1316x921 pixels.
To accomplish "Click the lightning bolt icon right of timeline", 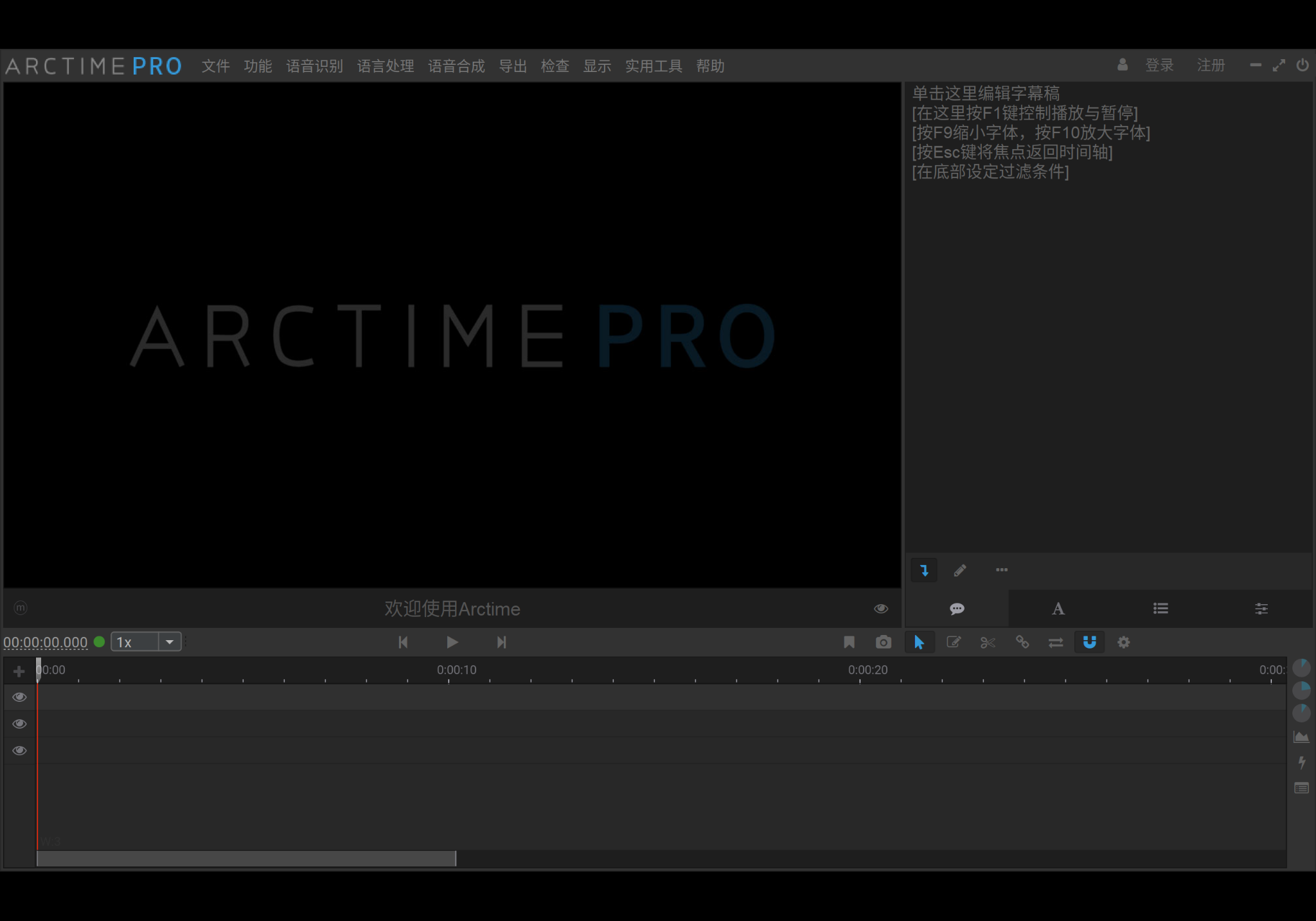I will 1301,763.
